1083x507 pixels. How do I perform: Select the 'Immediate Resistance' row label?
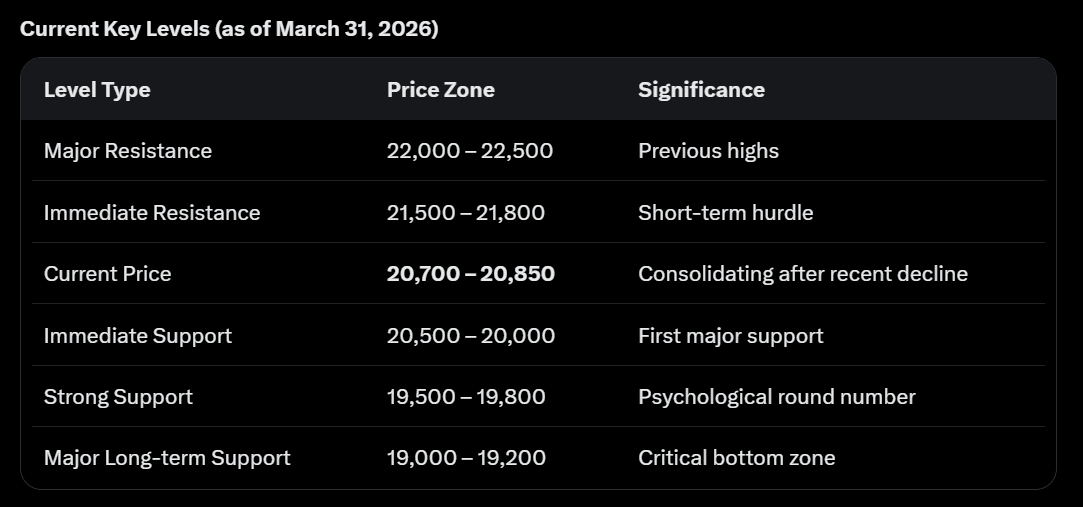tap(152, 213)
